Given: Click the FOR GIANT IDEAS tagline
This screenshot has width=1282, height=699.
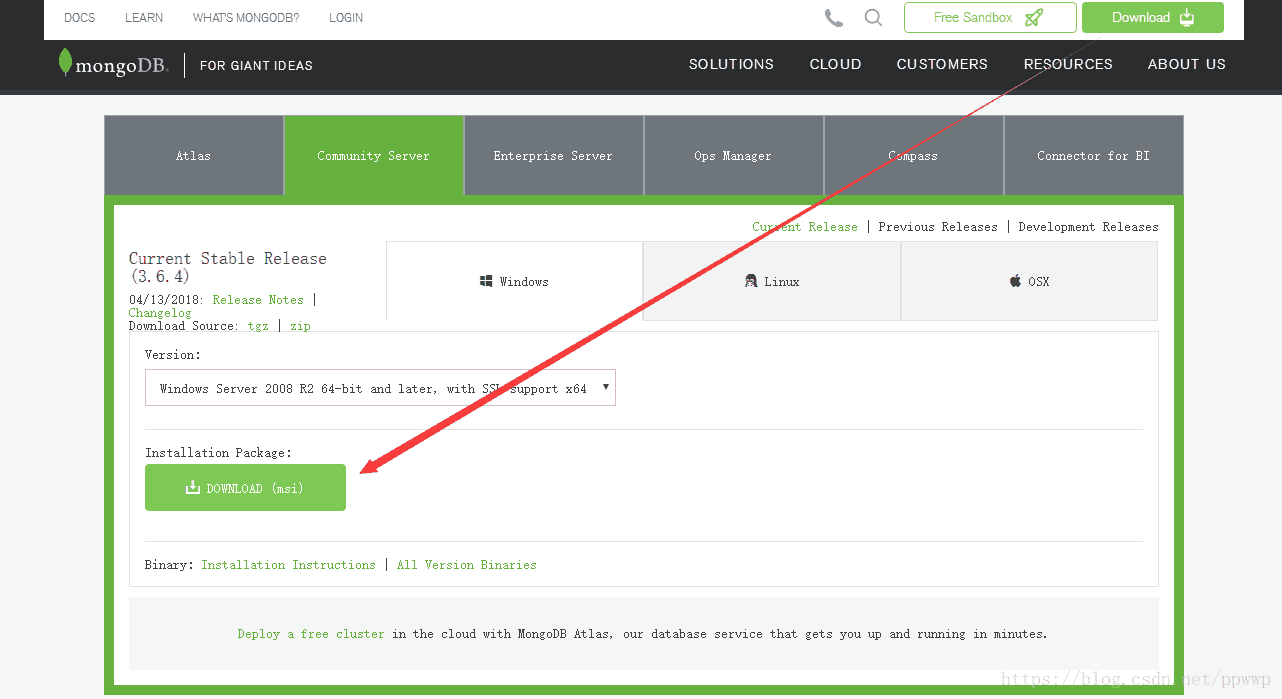Looking at the screenshot, I should (256, 65).
